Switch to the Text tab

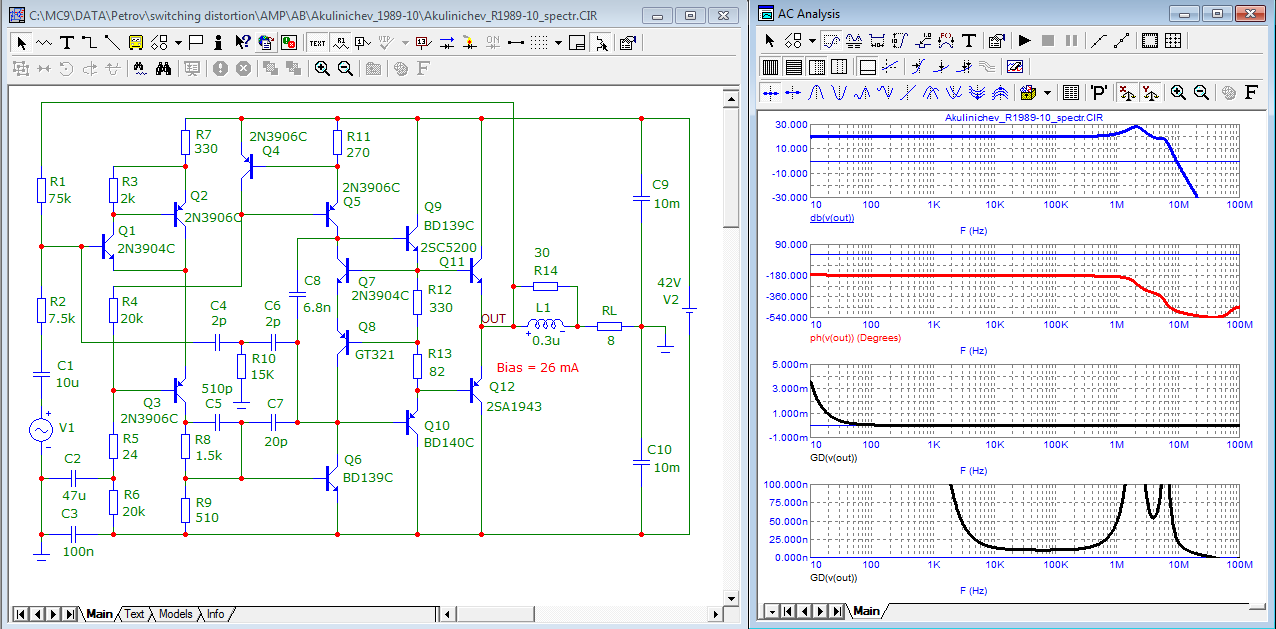pyautogui.click(x=134, y=614)
